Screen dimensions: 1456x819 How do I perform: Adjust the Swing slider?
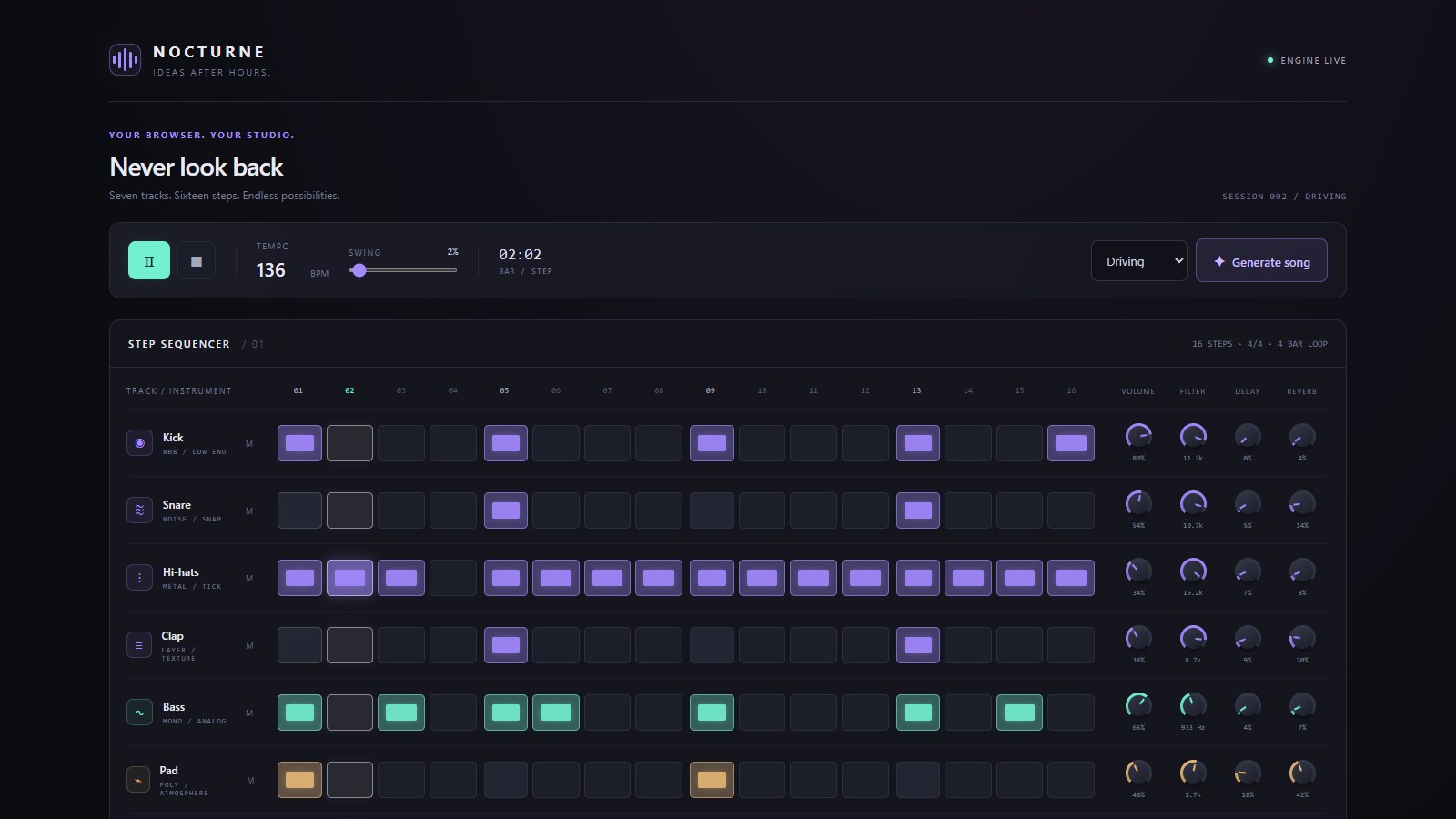(x=403, y=270)
